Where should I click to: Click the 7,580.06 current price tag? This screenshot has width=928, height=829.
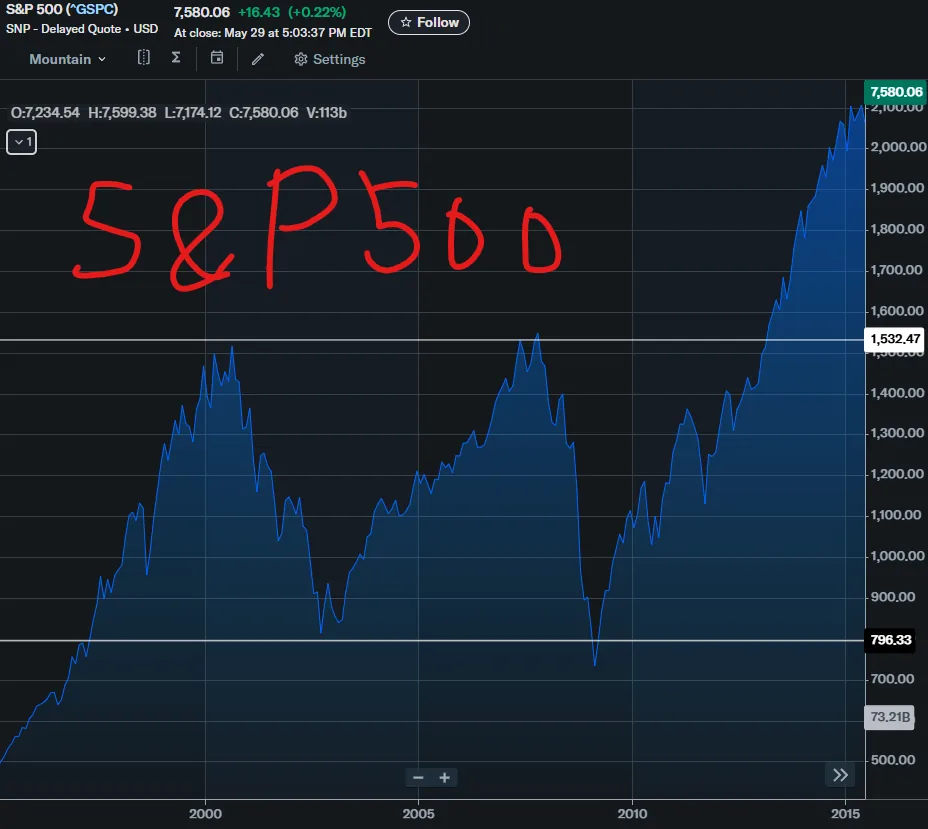pyautogui.click(x=896, y=92)
